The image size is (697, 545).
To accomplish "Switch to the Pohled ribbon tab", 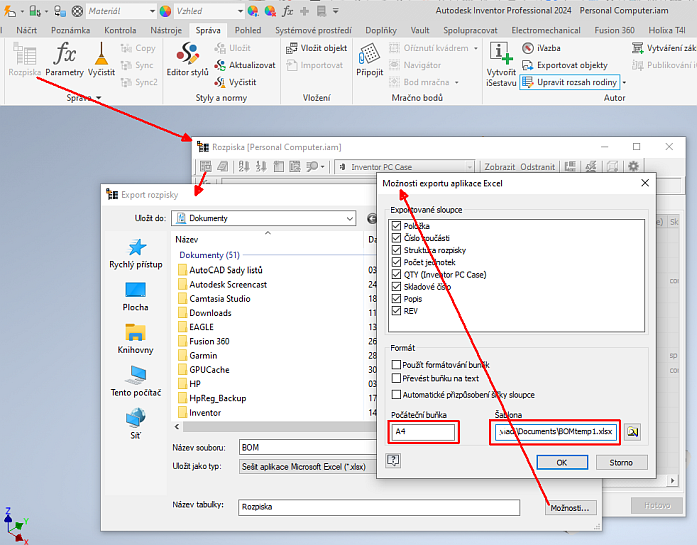I will tap(247, 31).
